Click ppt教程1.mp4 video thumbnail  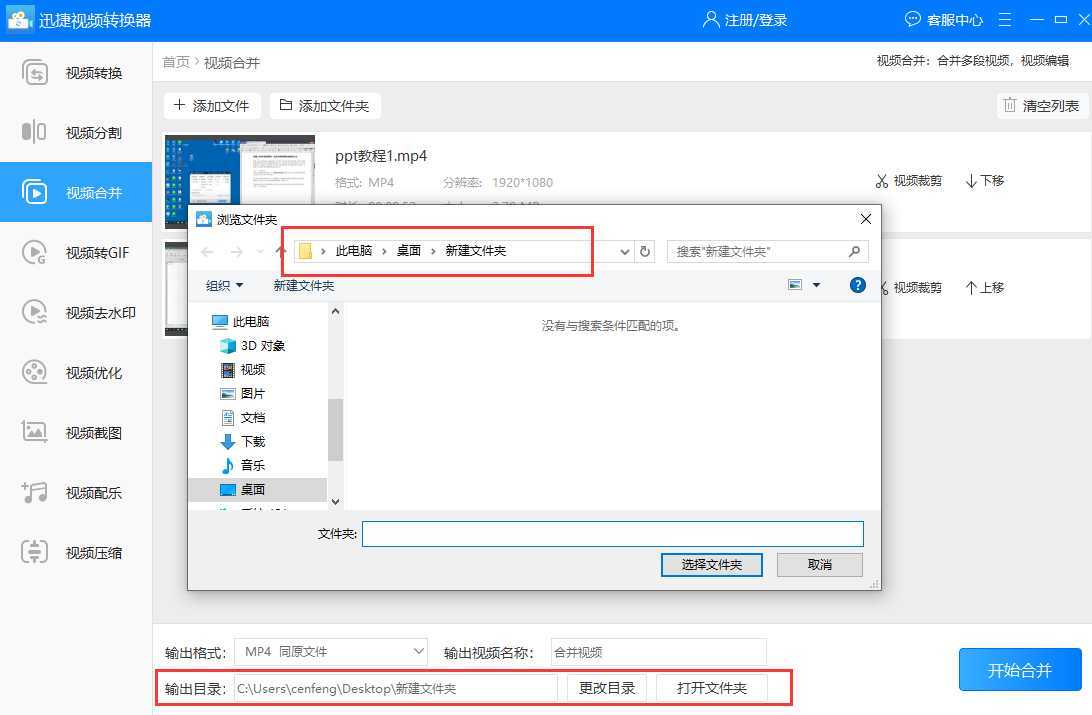click(240, 171)
